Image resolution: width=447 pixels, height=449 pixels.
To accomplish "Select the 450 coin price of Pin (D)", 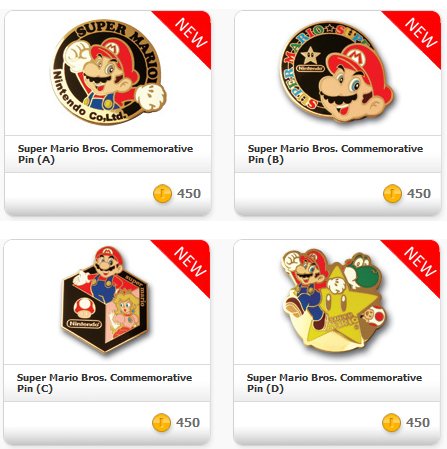I will tap(418, 423).
